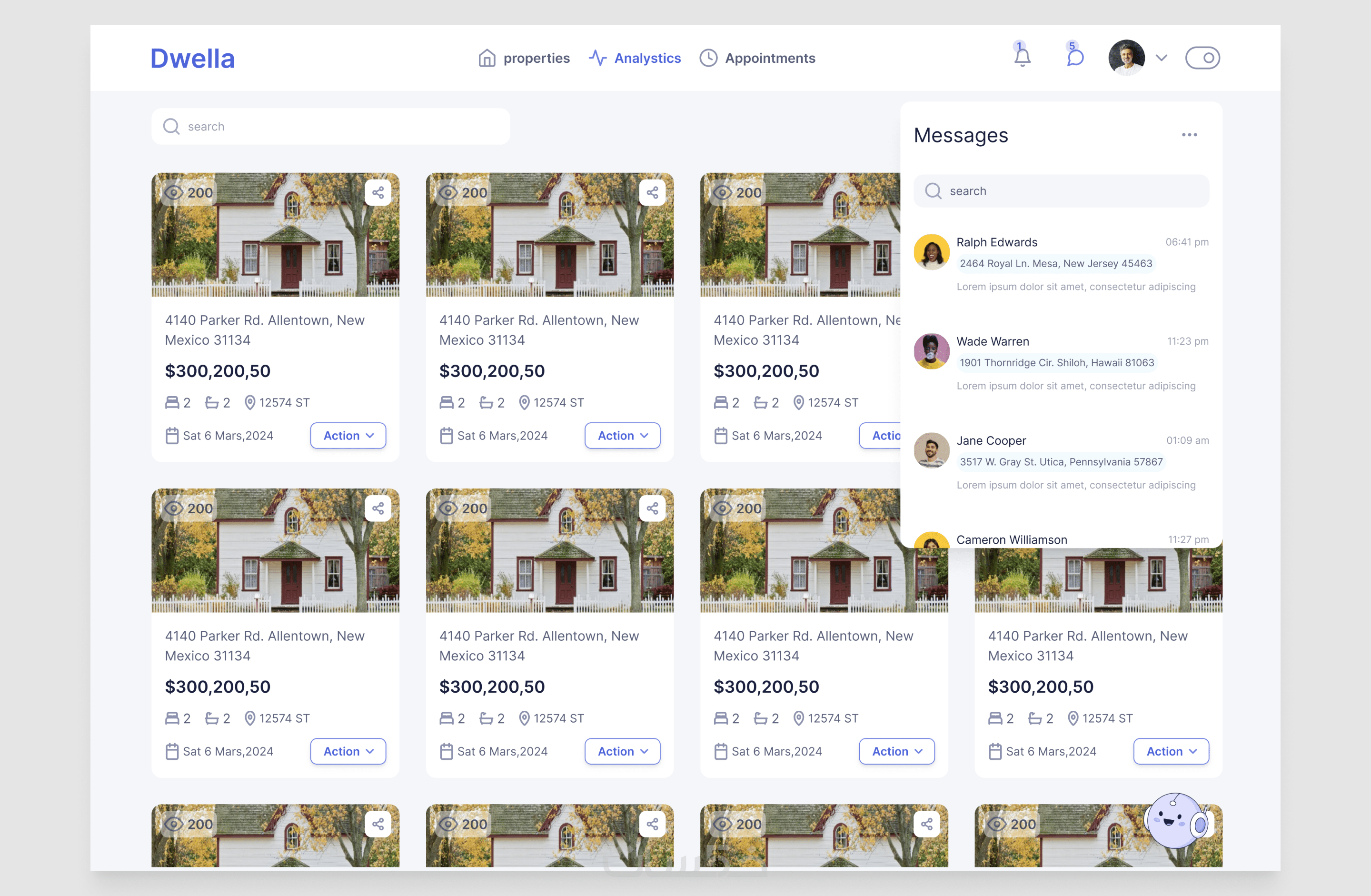The height and width of the screenshot is (896, 1371).
Task: Toggle the dark mode switch in header
Action: pyautogui.click(x=1202, y=58)
